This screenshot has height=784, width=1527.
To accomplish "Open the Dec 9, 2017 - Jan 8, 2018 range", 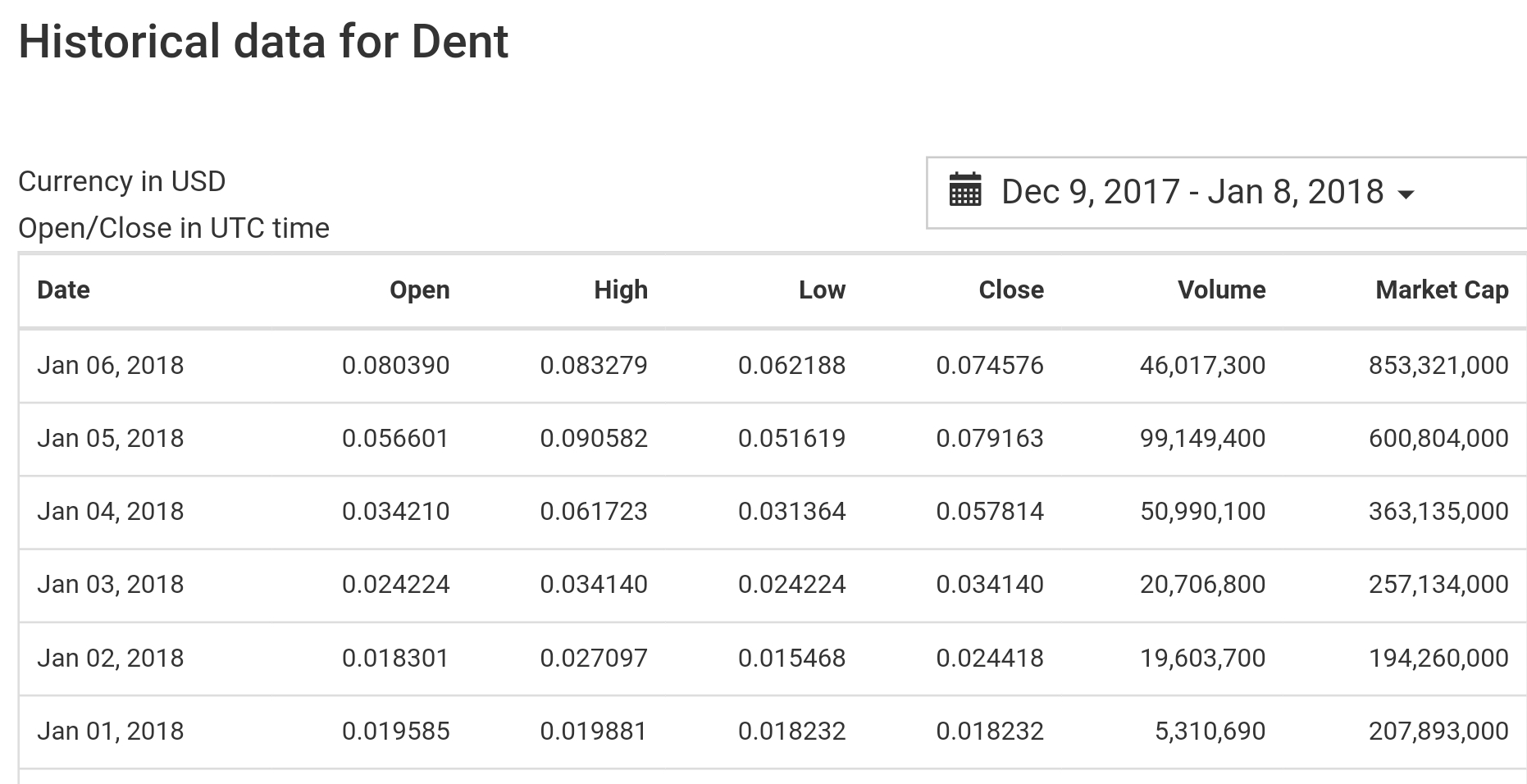I will [x=1192, y=192].
